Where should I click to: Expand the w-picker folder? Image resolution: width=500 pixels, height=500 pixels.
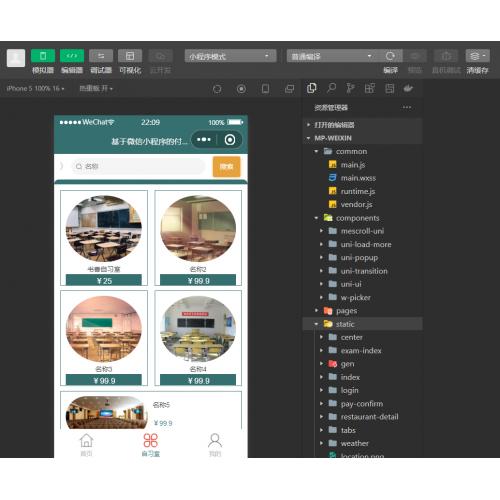[363, 297]
